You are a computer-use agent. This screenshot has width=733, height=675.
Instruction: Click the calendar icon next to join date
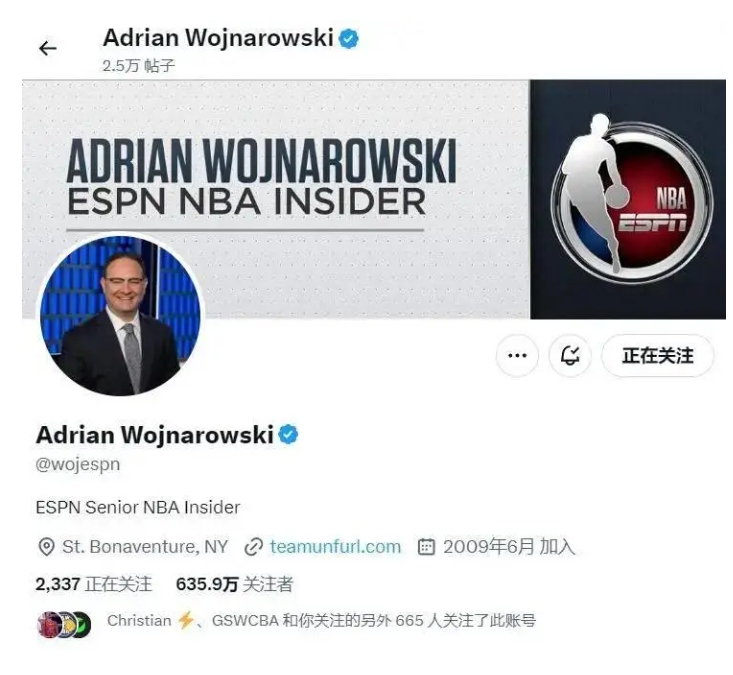[x=426, y=546]
